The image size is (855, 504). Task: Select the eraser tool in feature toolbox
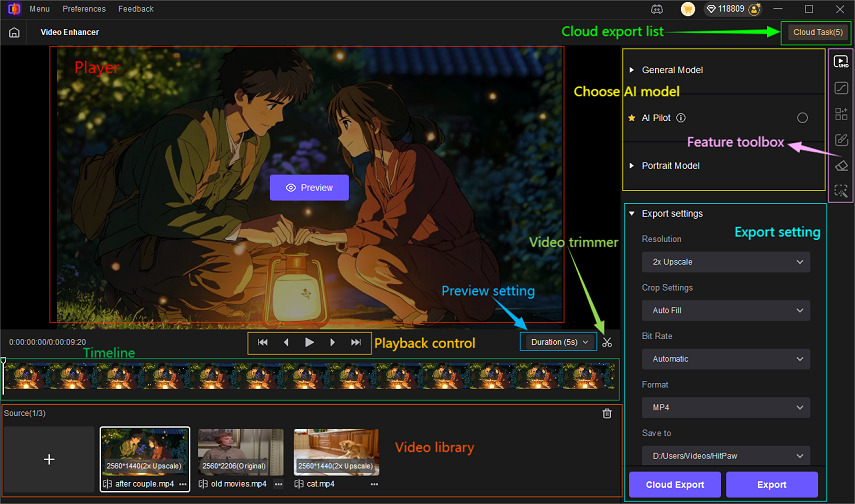841,165
